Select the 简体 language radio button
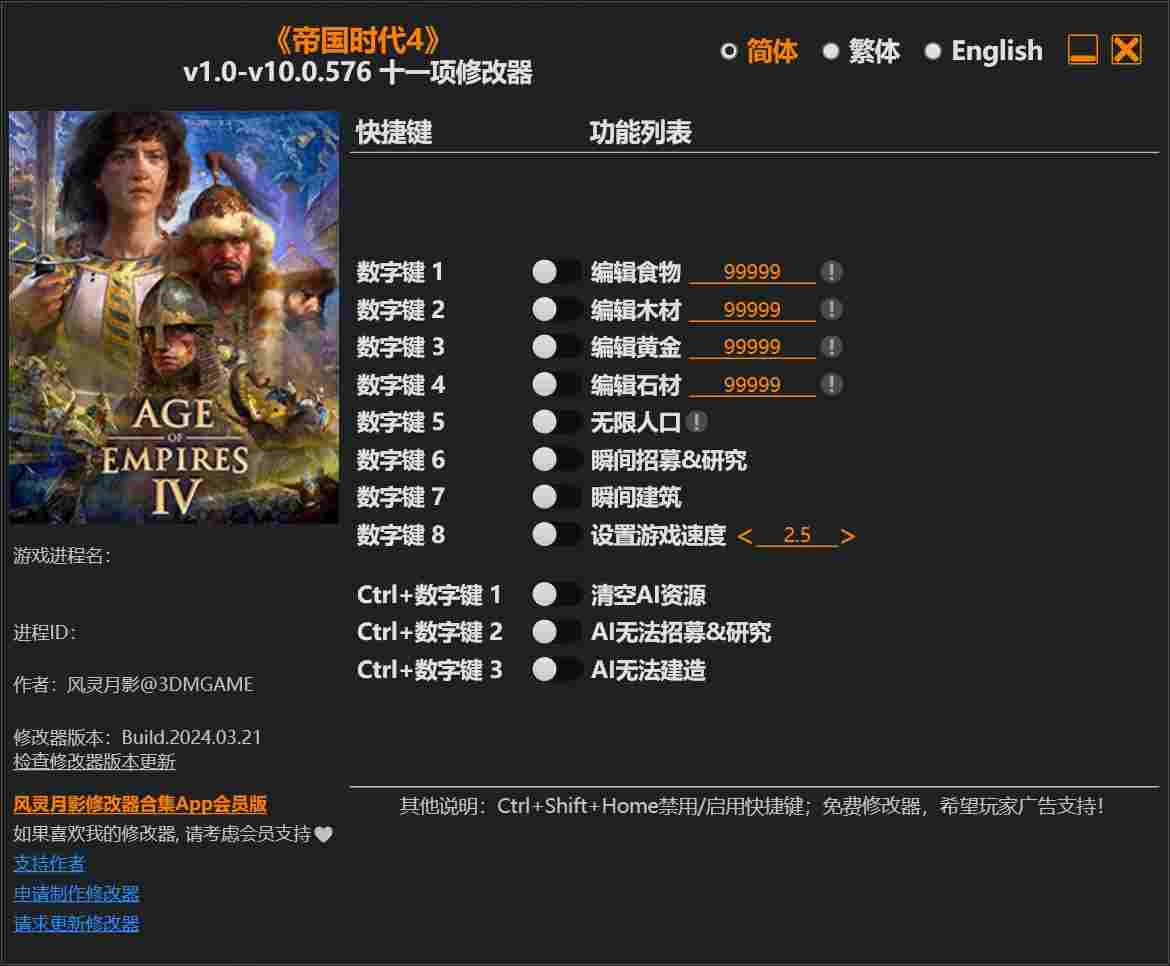The height and width of the screenshot is (966, 1170). click(x=729, y=51)
